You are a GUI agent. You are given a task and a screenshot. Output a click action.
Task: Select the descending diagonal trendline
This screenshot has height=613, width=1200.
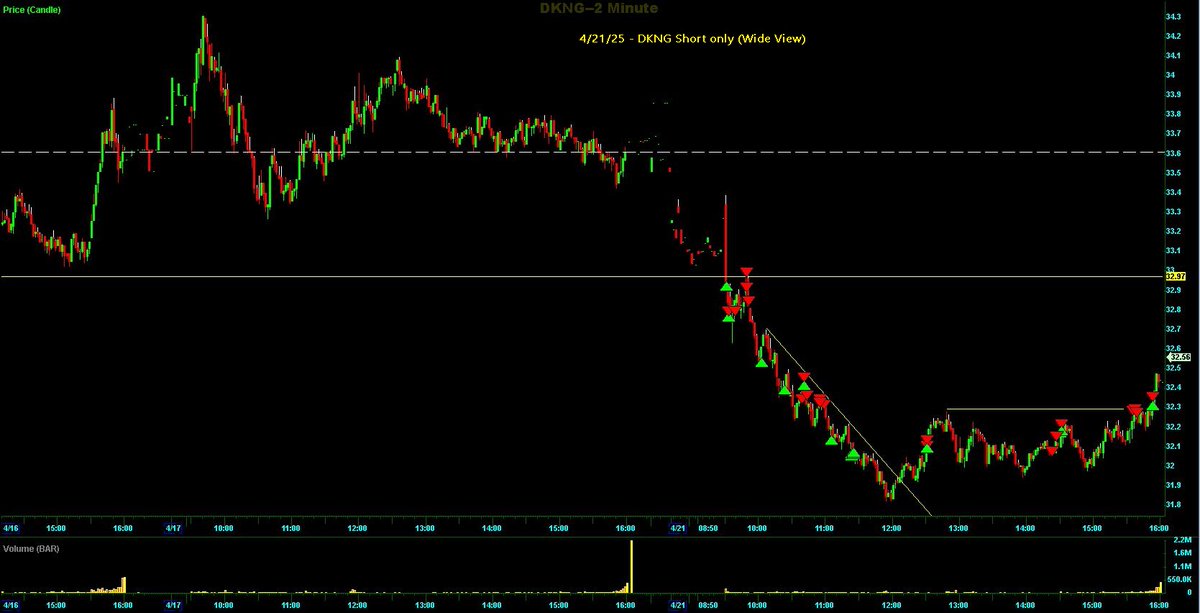(848, 422)
